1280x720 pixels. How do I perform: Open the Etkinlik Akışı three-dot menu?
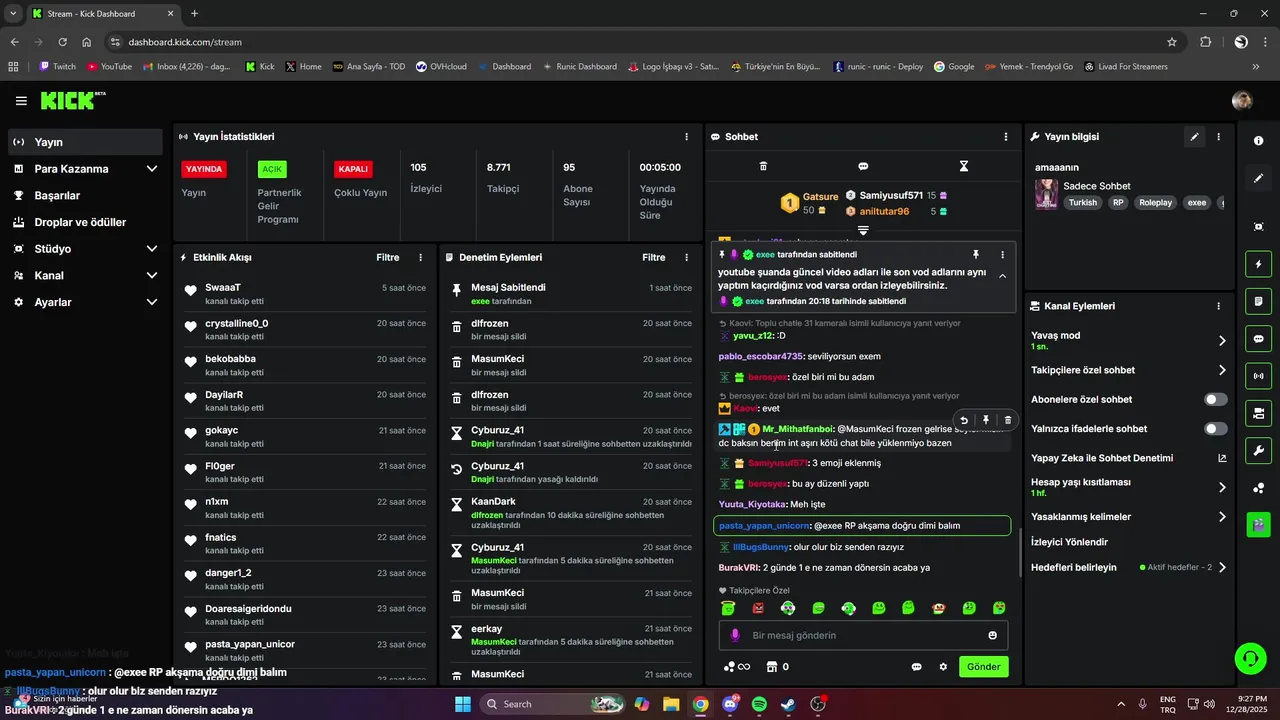tap(420, 257)
